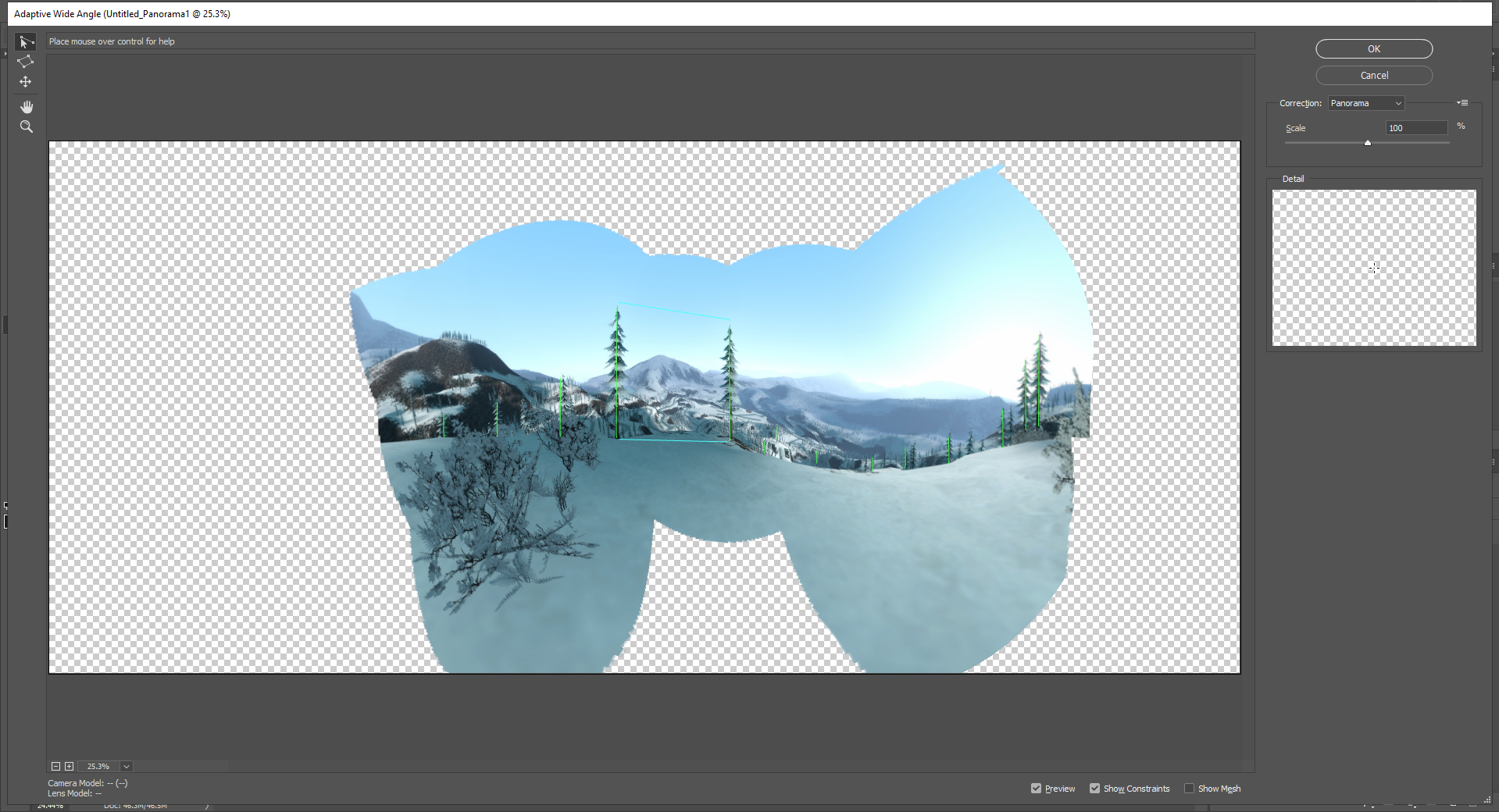The image size is (1499, 812).
Task: Open the Correction type dropdown
Action: coord(1365,103)
